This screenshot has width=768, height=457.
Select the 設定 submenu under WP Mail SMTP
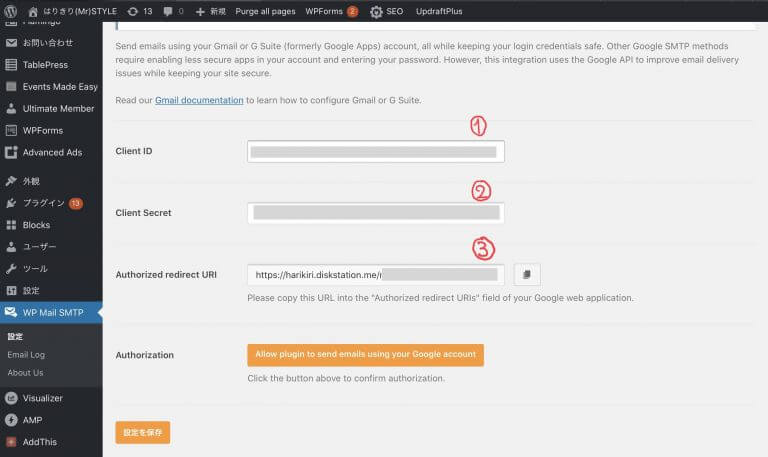click(x=15, y=337)
